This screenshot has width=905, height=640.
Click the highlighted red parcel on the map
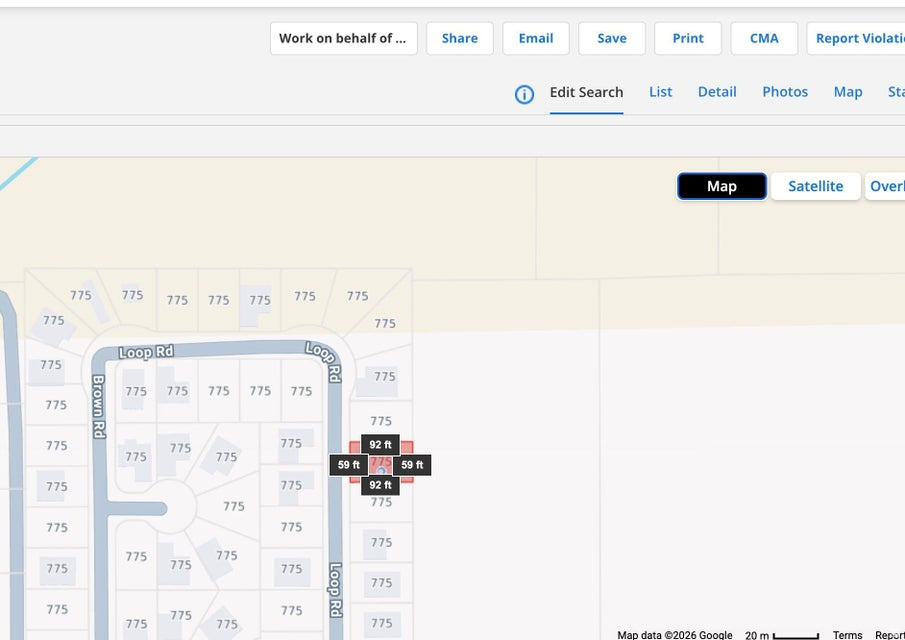tap(380, 464)
